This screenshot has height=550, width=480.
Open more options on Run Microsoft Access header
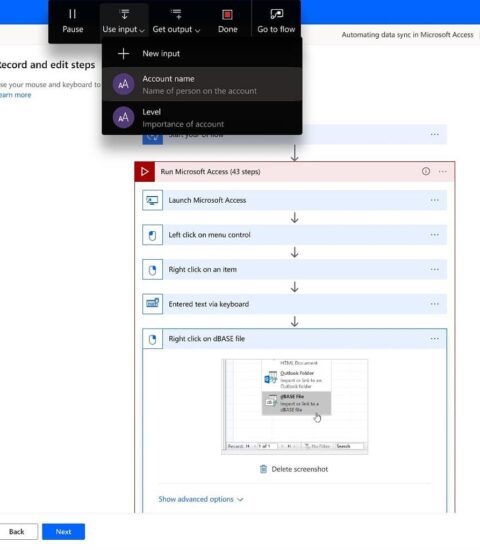click(x=442, y=172)
